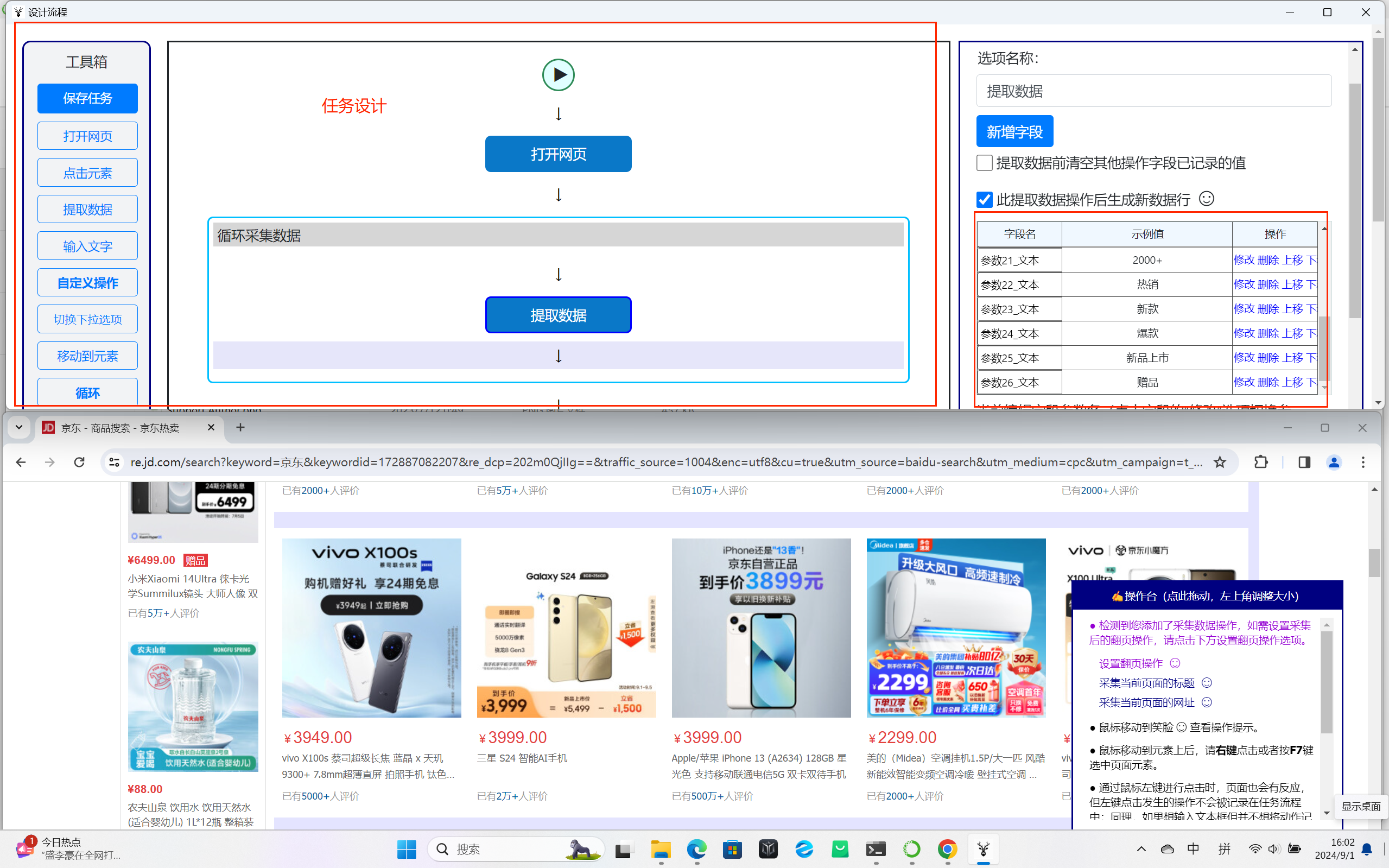Open Chrome profile avatar icon

coord(1334,462)
